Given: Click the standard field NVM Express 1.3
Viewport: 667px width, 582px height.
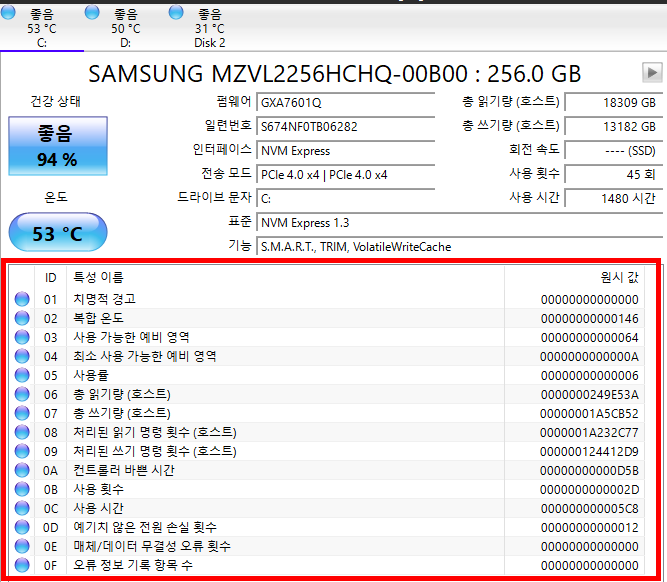Looking at the screenshot, I should pyautogui.click(x=459, y=223).
